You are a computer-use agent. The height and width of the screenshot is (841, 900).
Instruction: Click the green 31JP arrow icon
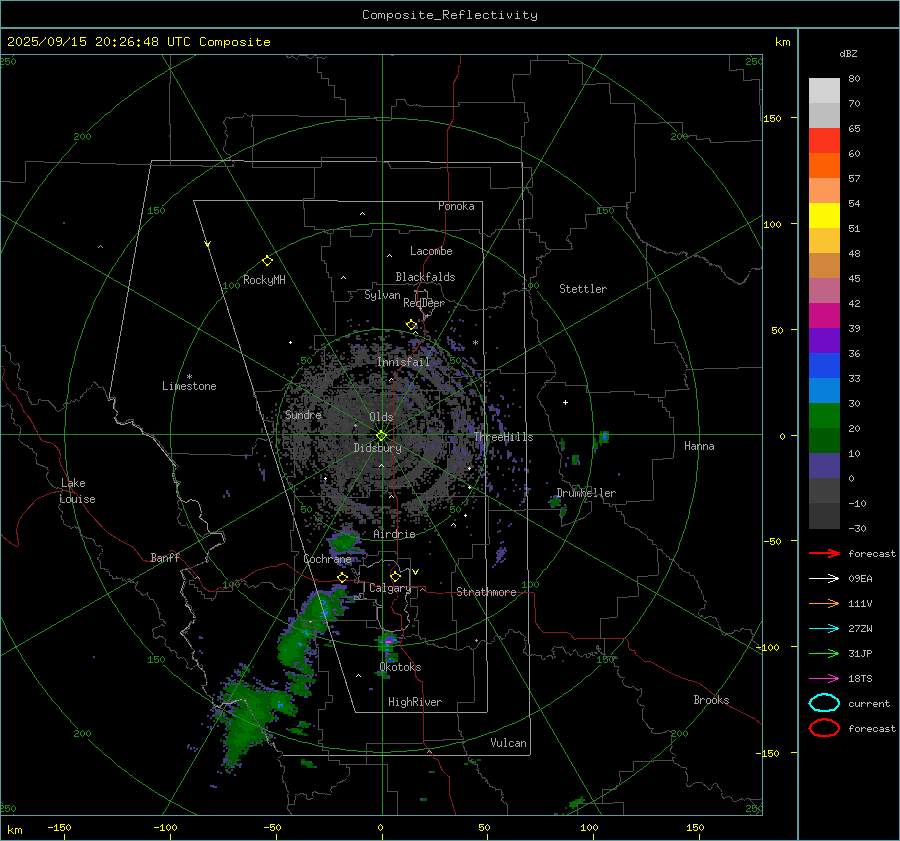click(824, 653)
